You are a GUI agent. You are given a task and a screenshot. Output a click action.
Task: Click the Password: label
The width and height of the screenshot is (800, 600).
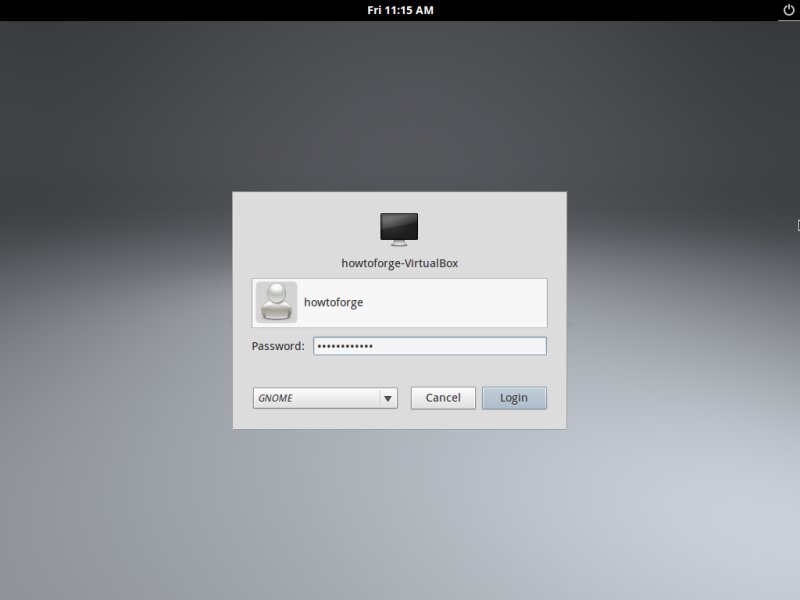click(278, 346)
